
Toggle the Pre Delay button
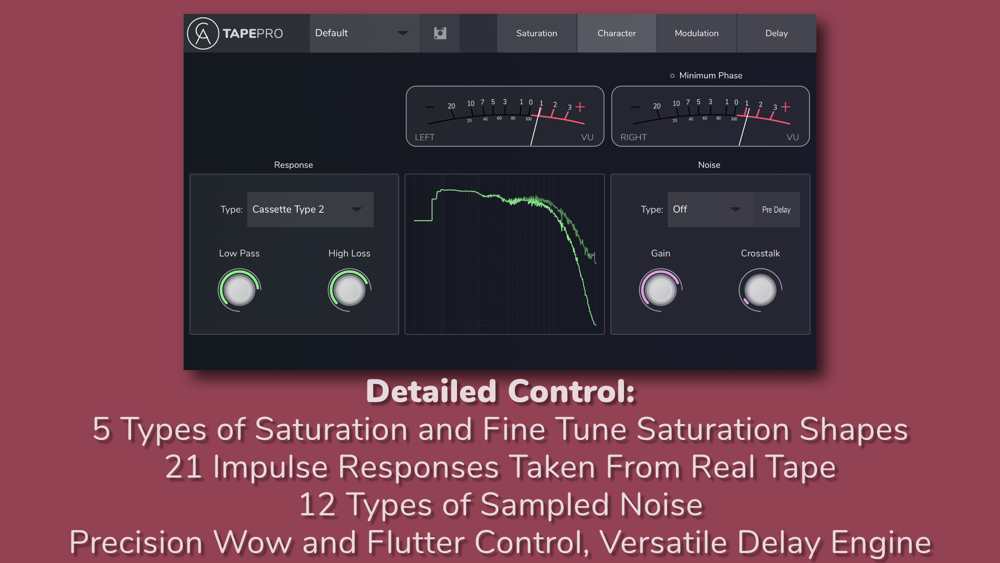click(776, 209)
